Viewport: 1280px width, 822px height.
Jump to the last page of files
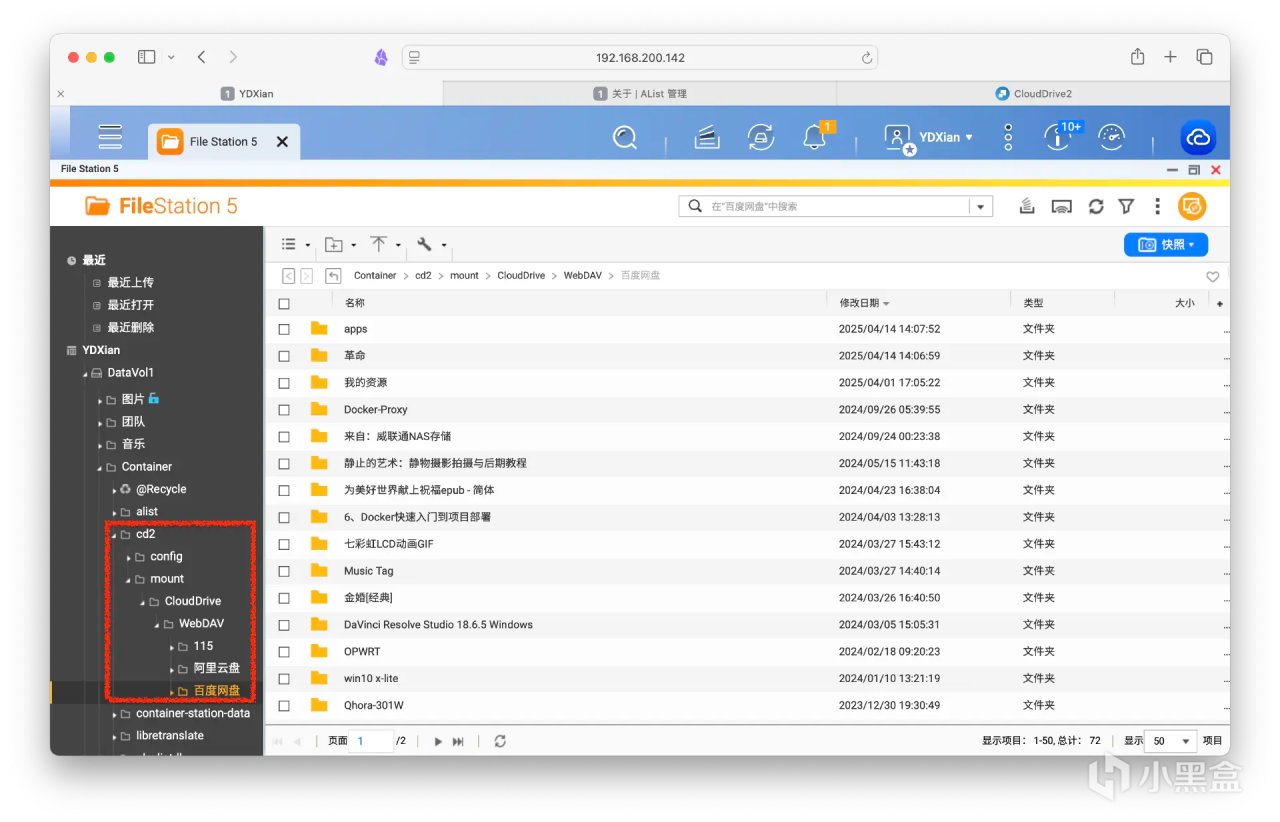coord(458,741)
